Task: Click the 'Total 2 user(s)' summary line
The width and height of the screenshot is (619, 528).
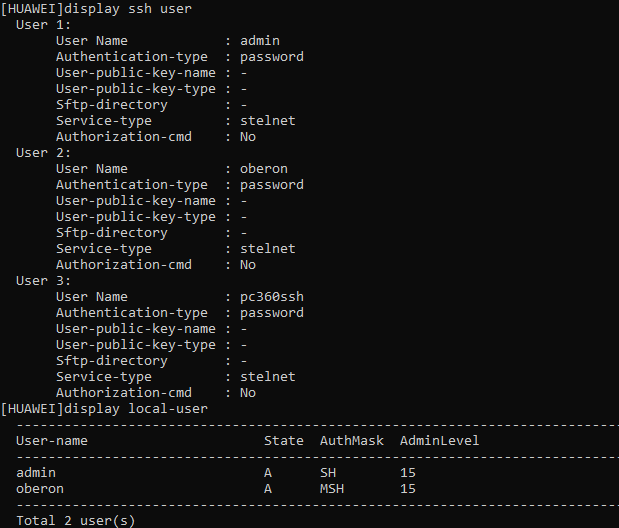Action: point(75,520)
